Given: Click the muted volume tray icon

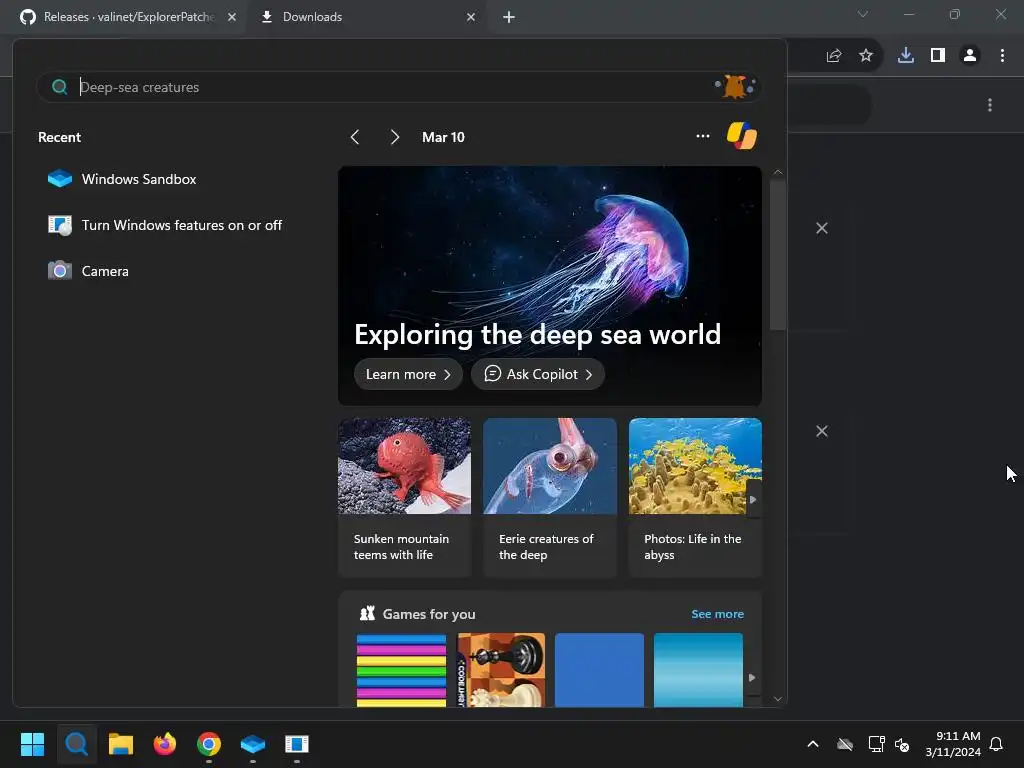Looking at the screenshot, I should click(903, 744).
